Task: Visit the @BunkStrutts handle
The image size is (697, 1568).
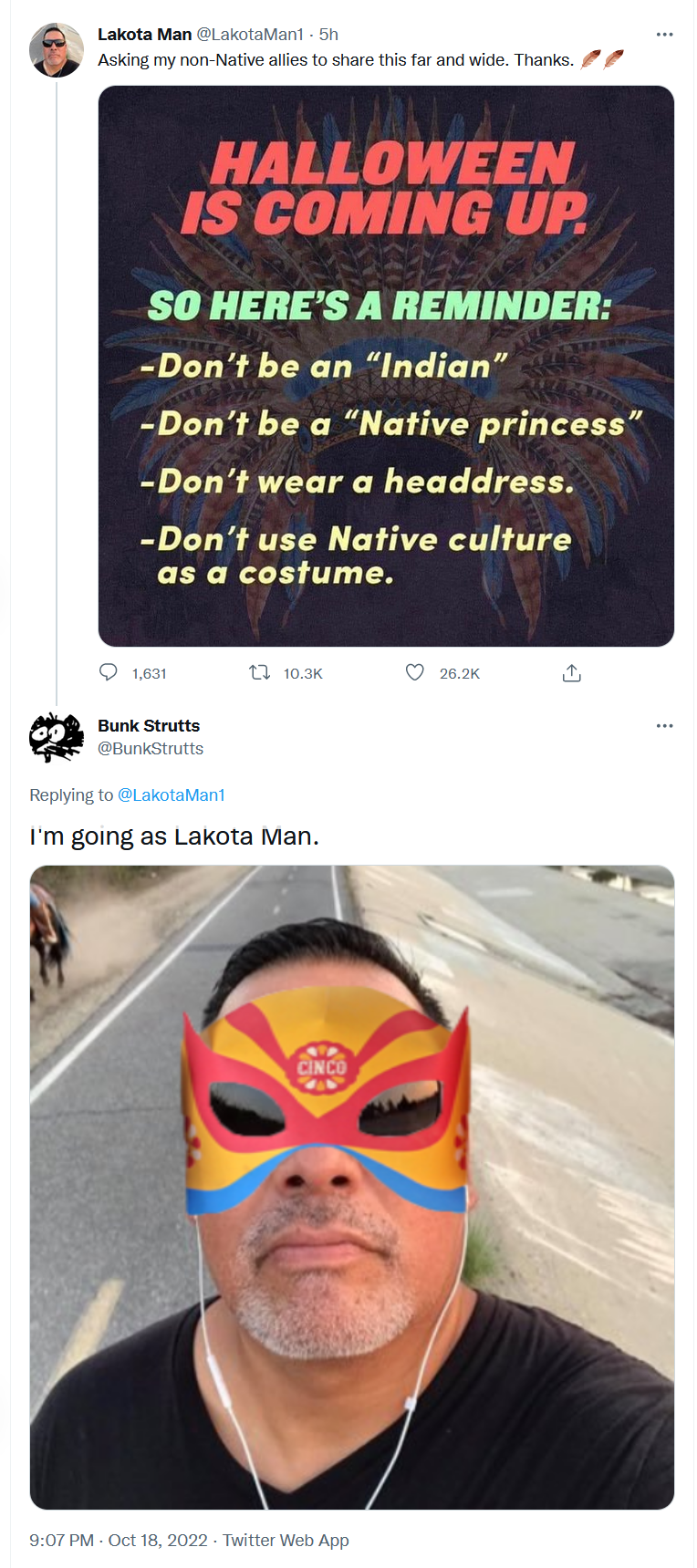Action: point(151,749)
